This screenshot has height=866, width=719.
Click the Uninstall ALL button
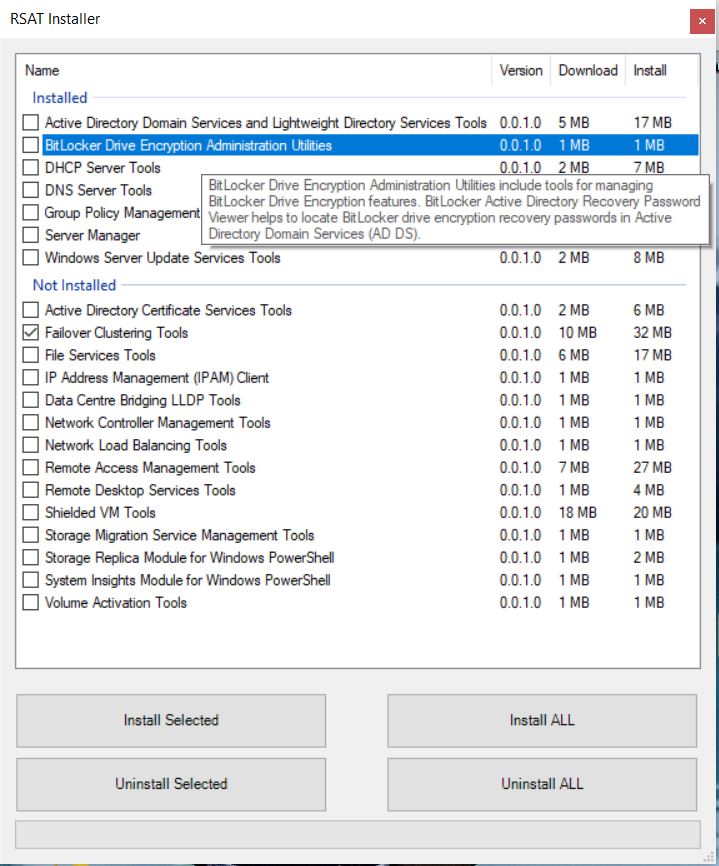click(542, 784)
